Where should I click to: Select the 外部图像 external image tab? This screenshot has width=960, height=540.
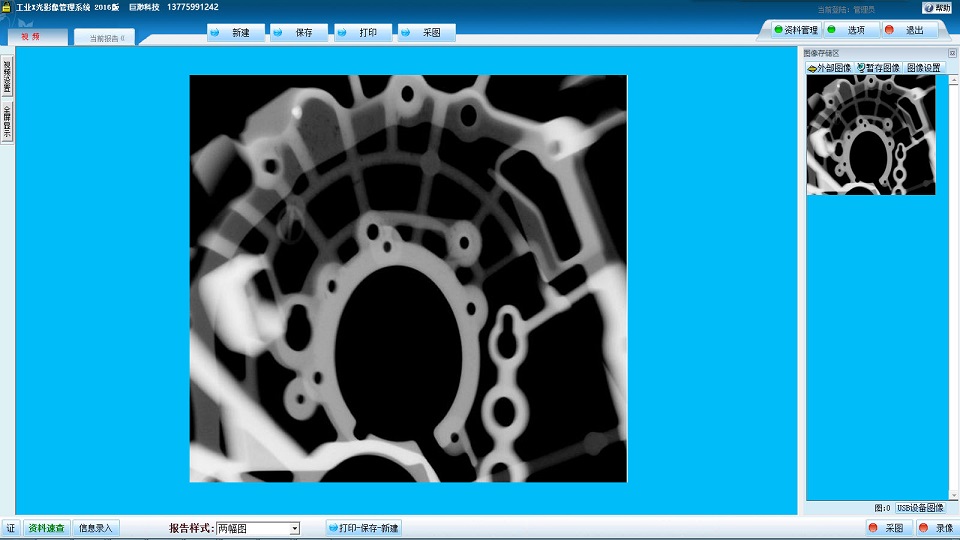click(829, 68)
